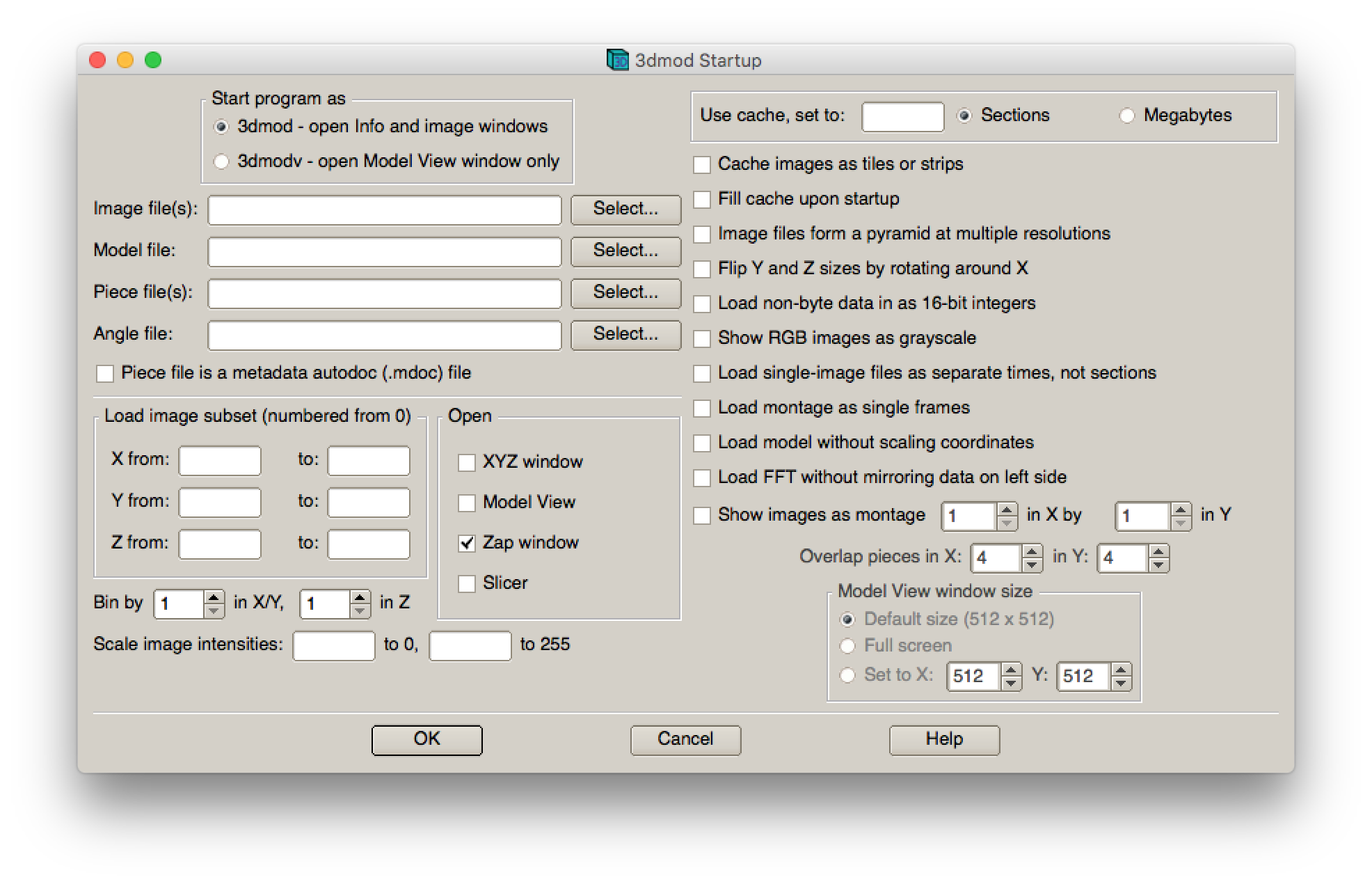Click the scale intensities to 255 field
This screenshot has width=1372, height=884.
click(470, 645)
